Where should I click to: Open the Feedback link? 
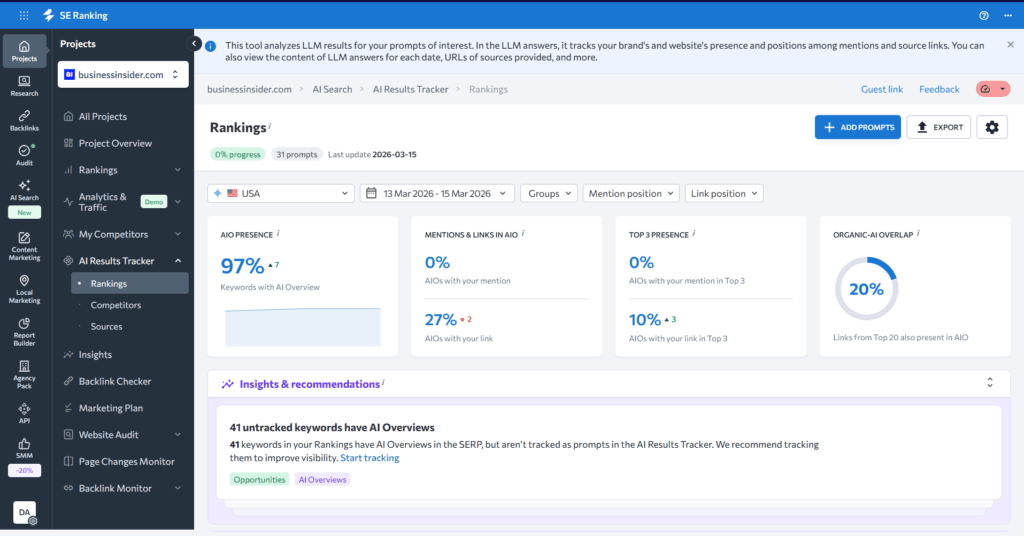tap(939, 89)
